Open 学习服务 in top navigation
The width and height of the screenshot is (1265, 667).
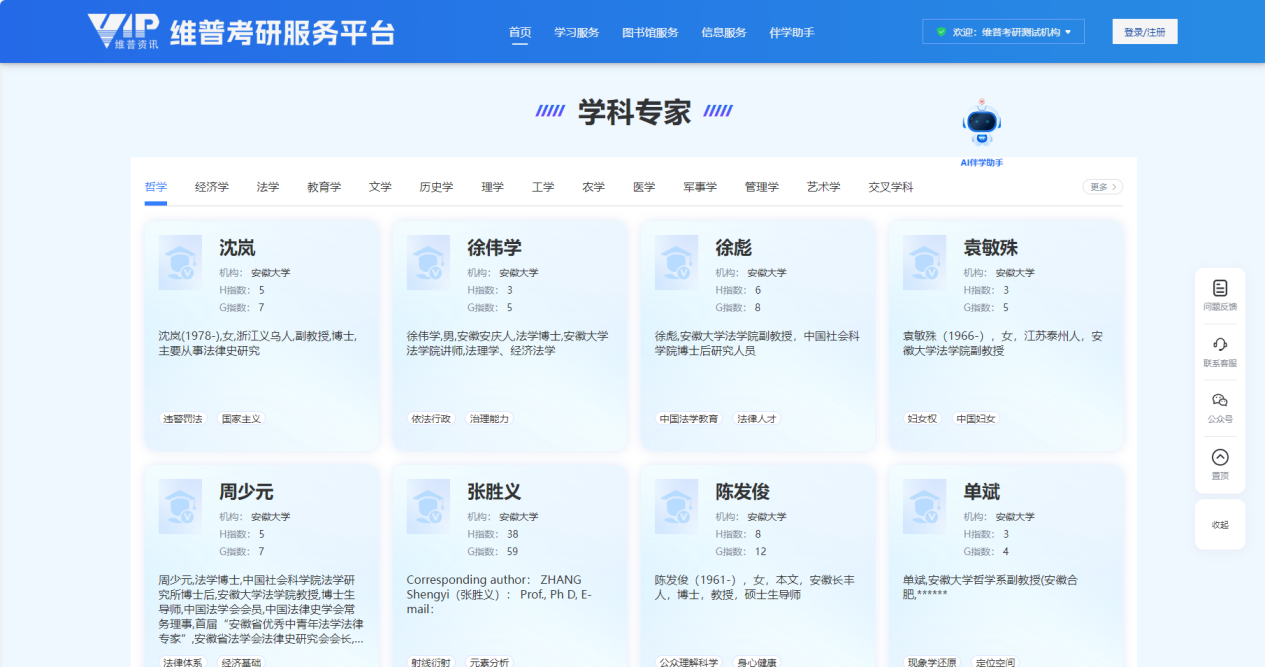[577, 32]
